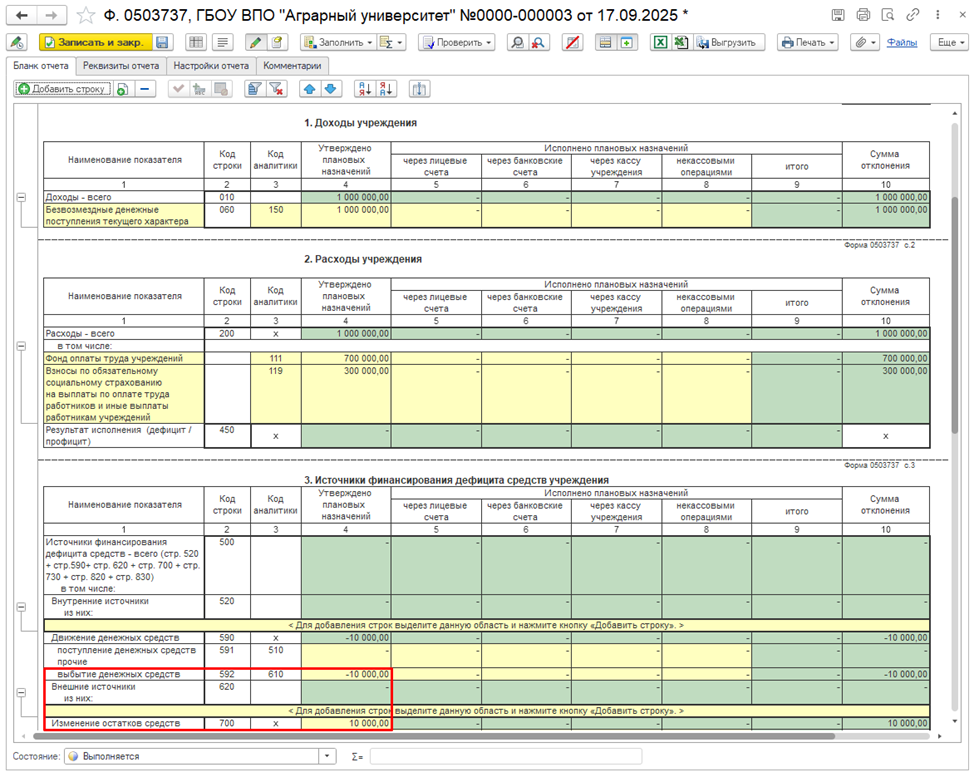Toggle the window with green plus button
This screenshot has height=777, width=974.
[x=627, y=42]
